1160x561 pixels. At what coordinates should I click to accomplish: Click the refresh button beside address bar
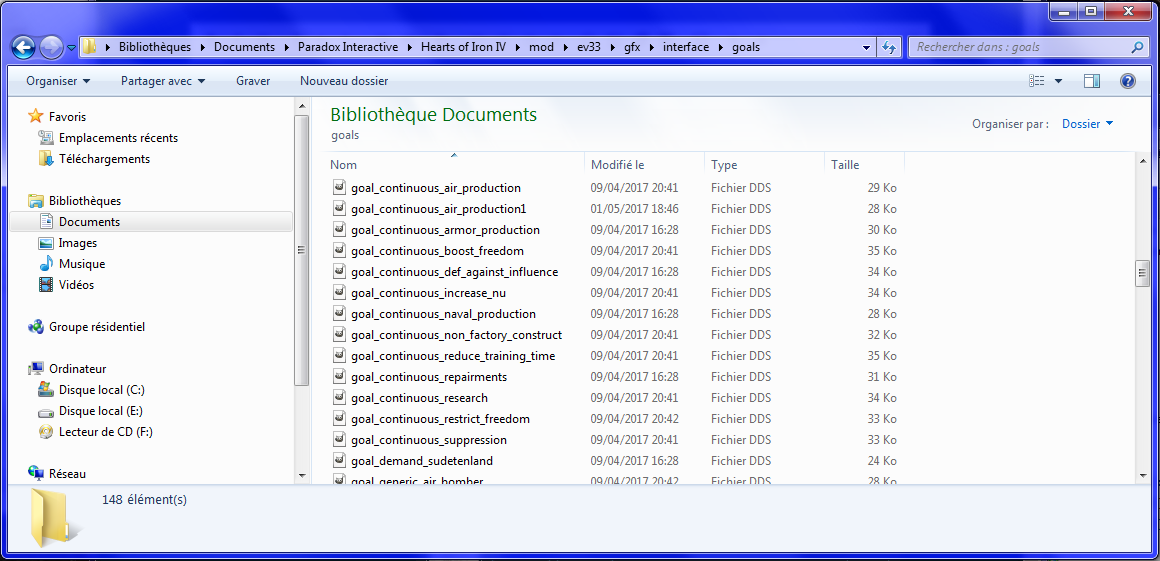coord(889,47)
